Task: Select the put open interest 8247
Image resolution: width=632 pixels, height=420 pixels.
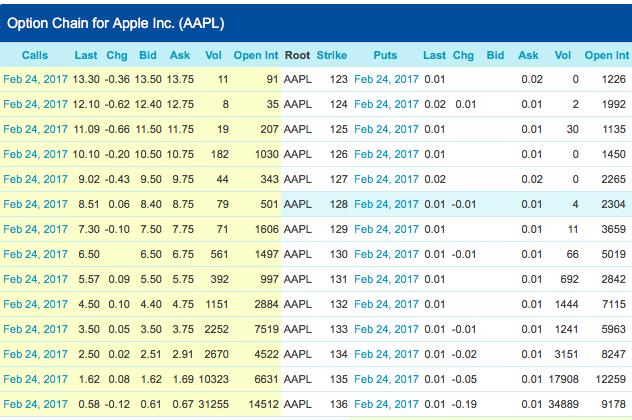Action: pyautogui.click(x=613, y=354)
